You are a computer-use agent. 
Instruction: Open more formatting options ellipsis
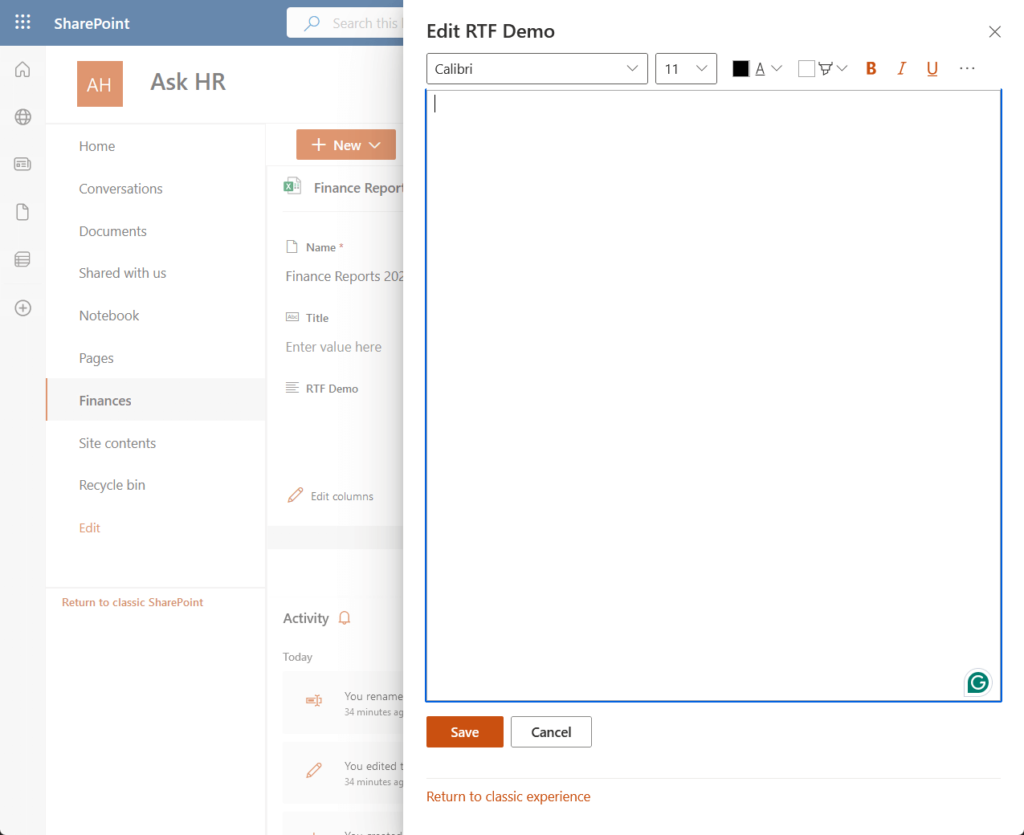[x=967, y=69]
